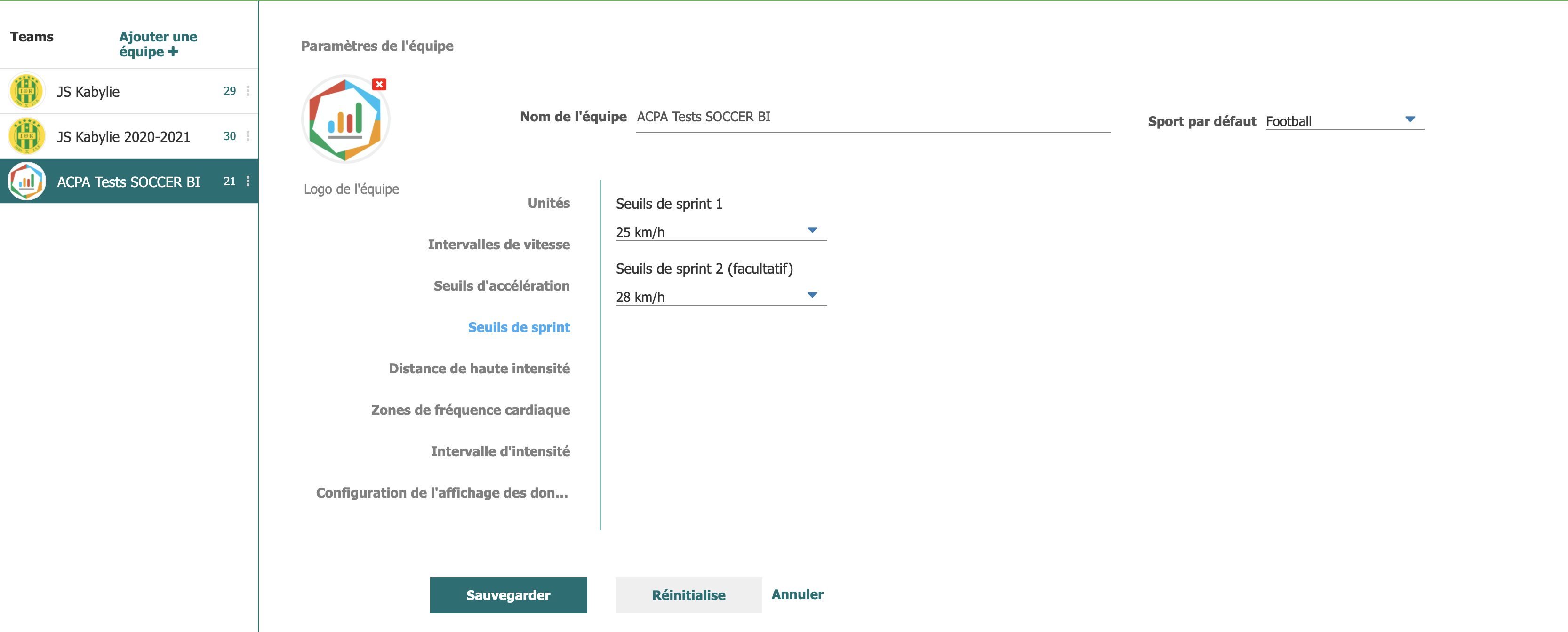Switch to Intervalles de vitesse tab

(x=498, y=245)
